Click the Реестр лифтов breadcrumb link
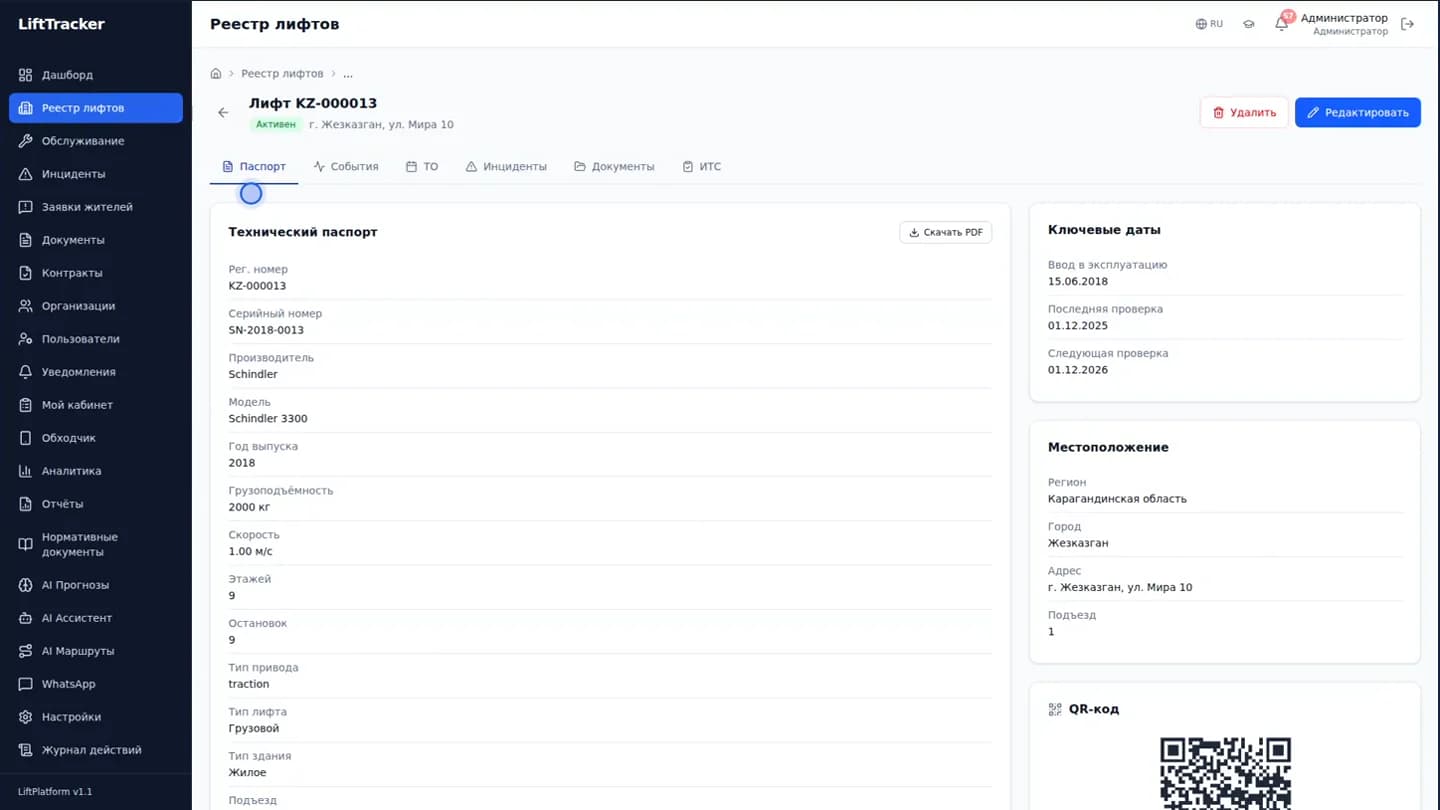This screenshot has width=1440, height=810. click(x=282, y=74)
